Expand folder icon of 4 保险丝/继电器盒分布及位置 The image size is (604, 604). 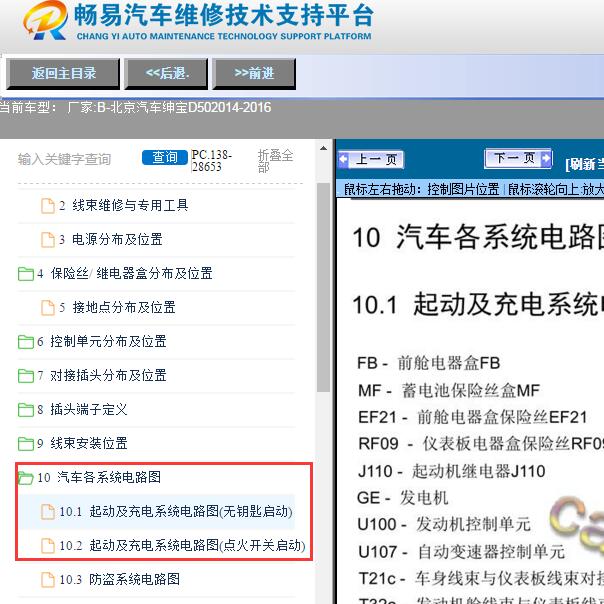26,274
